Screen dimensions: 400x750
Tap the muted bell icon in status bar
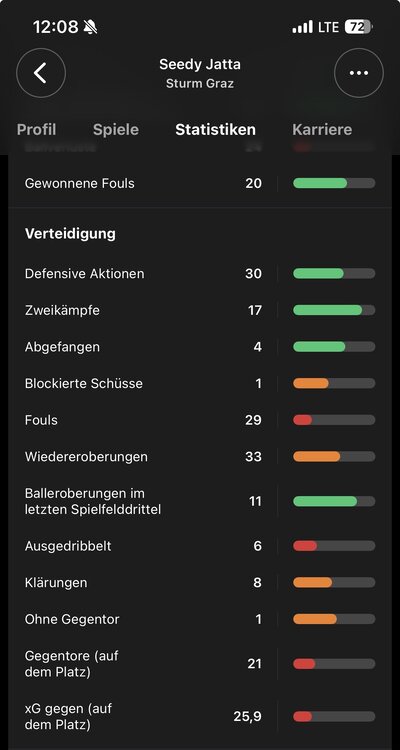pos(90,27)
